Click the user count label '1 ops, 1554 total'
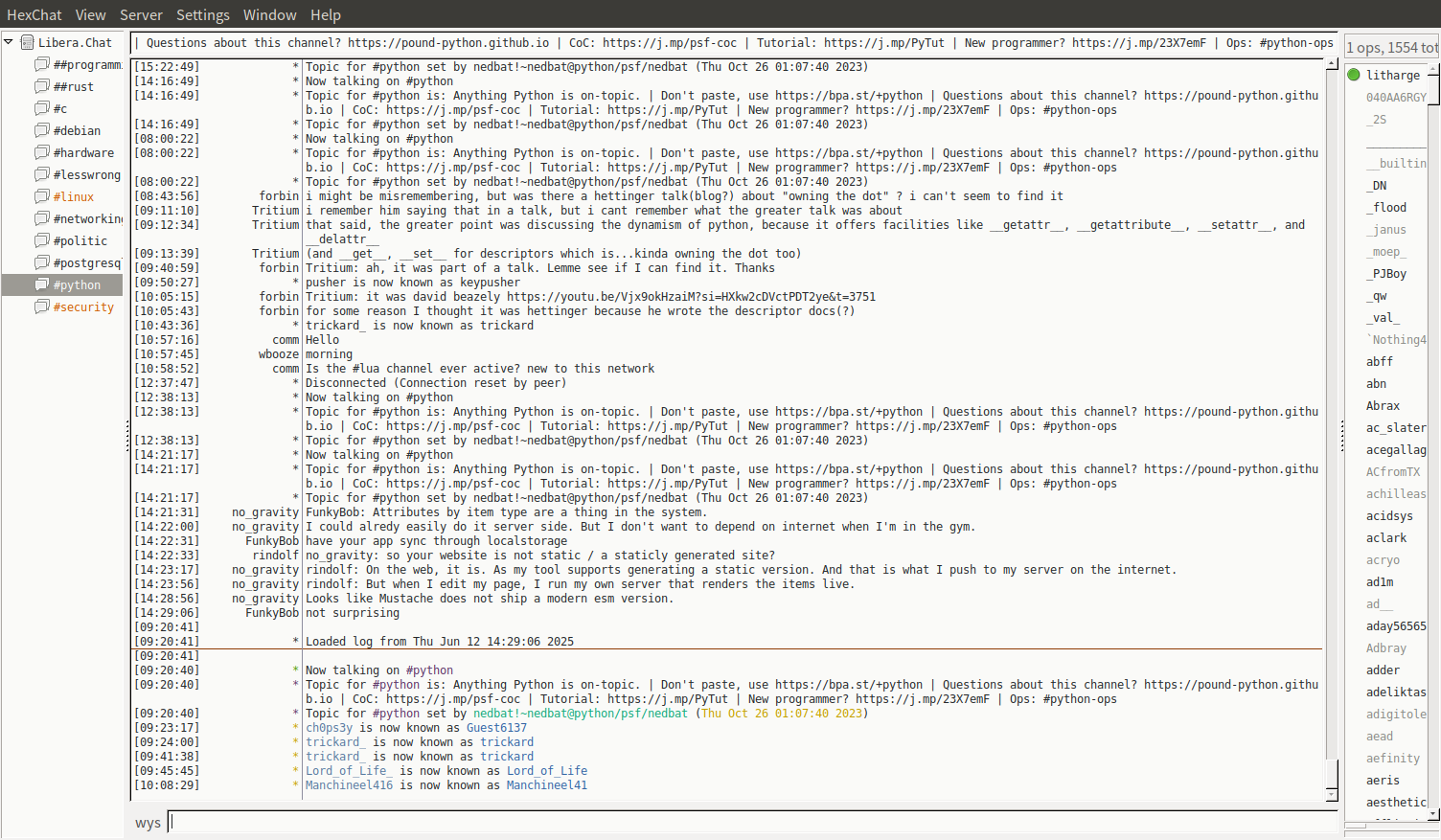 click(x=1392, y=47)
